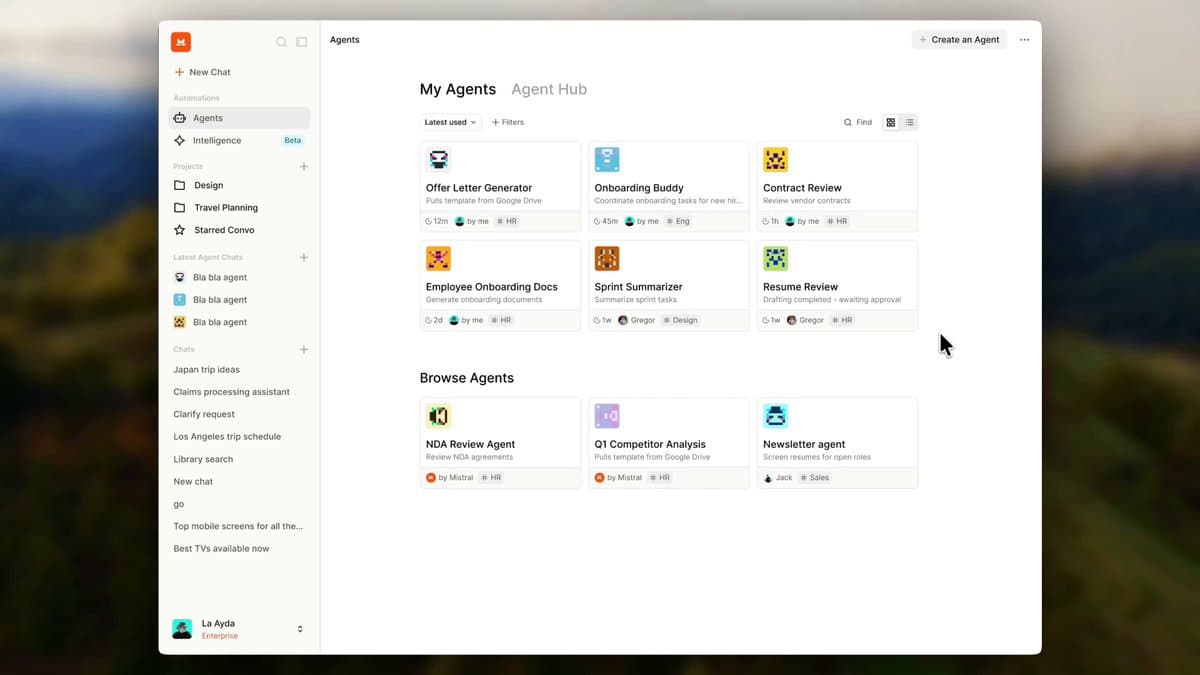Open the chat named New chat
The height and width of the screenshot is (675, 1200).
point(193,482)
